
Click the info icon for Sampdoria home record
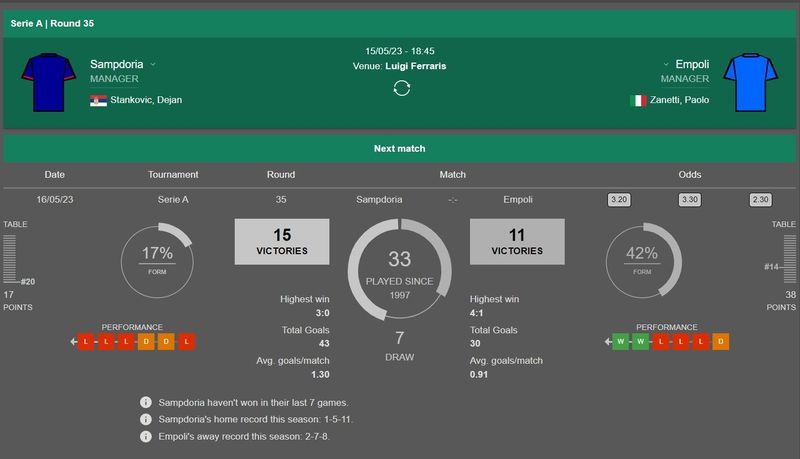pos(146,419)
